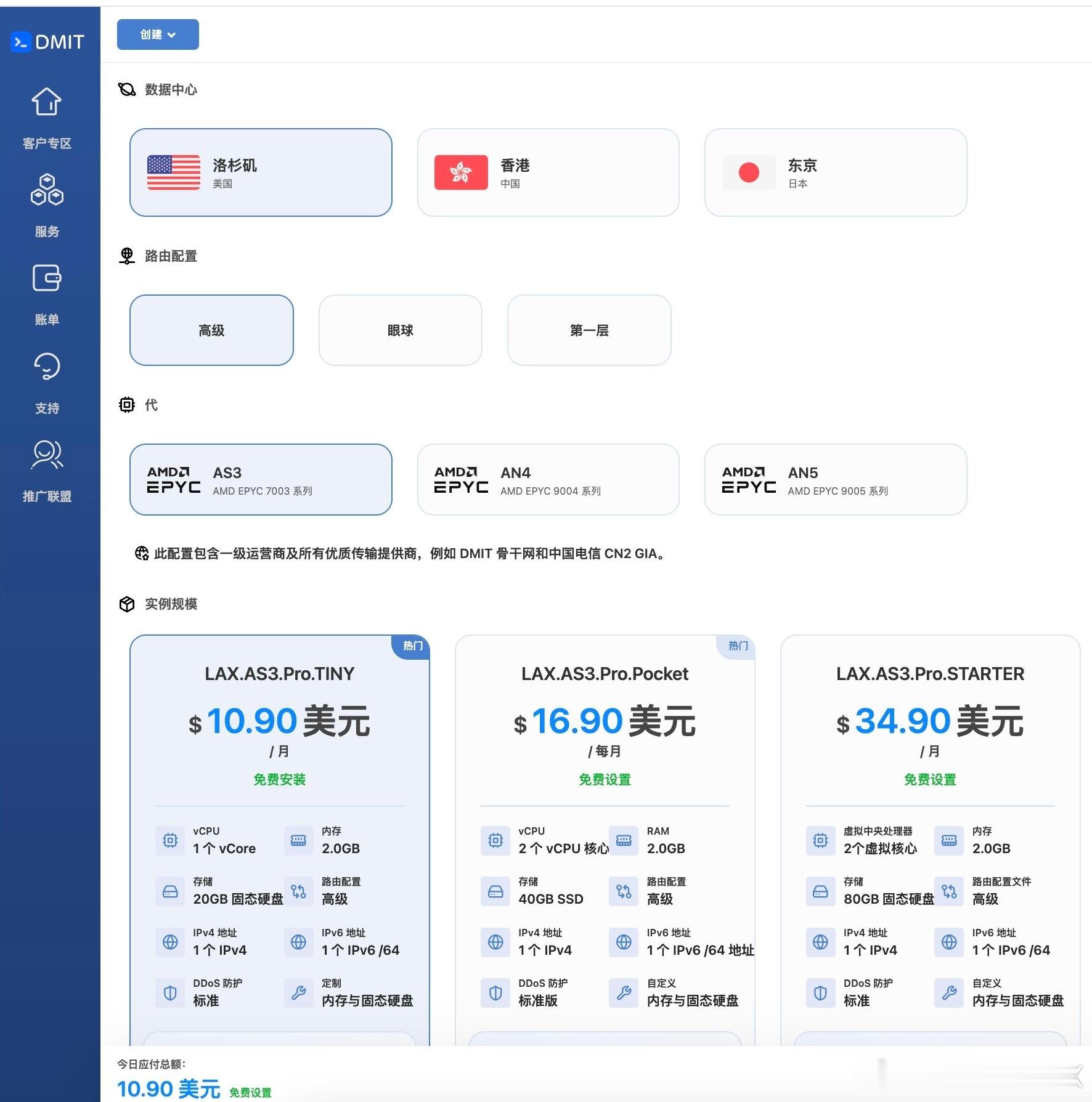The width and height of the screenshot is (1092, 1102).
Task: Select 香港 data center
Action: pyautogui.click(x=548, y=172)
